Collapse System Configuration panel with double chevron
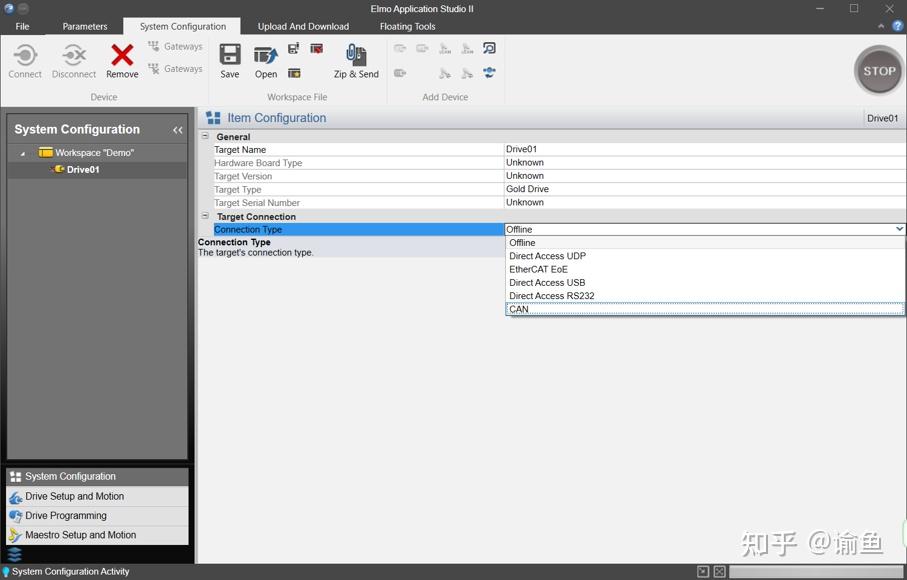Image resolution: width=907 pixels, height=580 pixels. click(178, 130)
